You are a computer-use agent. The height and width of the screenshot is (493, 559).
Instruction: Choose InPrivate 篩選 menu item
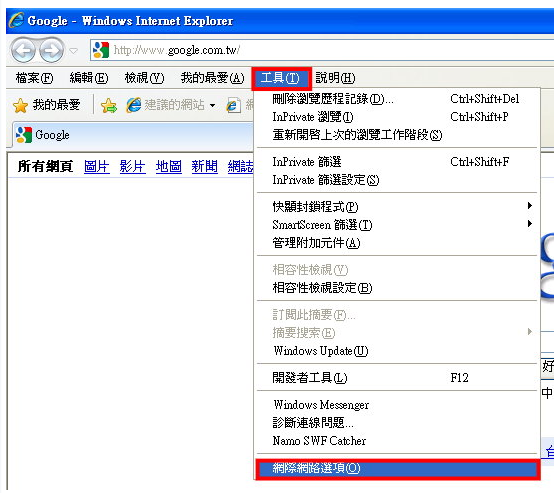pos(398,162)
